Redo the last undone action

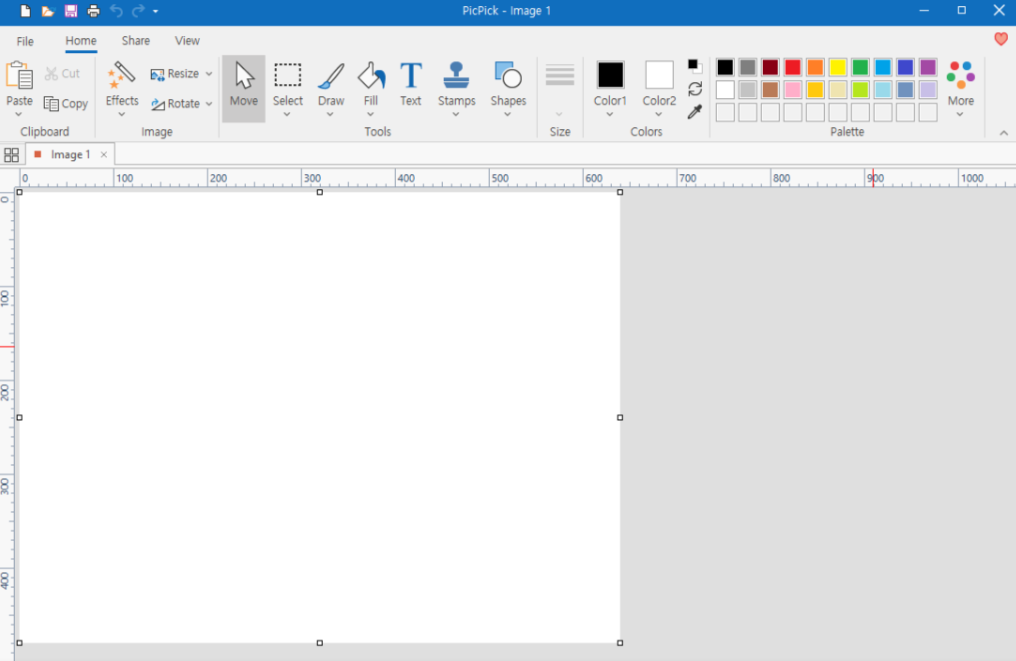(138, 11)
